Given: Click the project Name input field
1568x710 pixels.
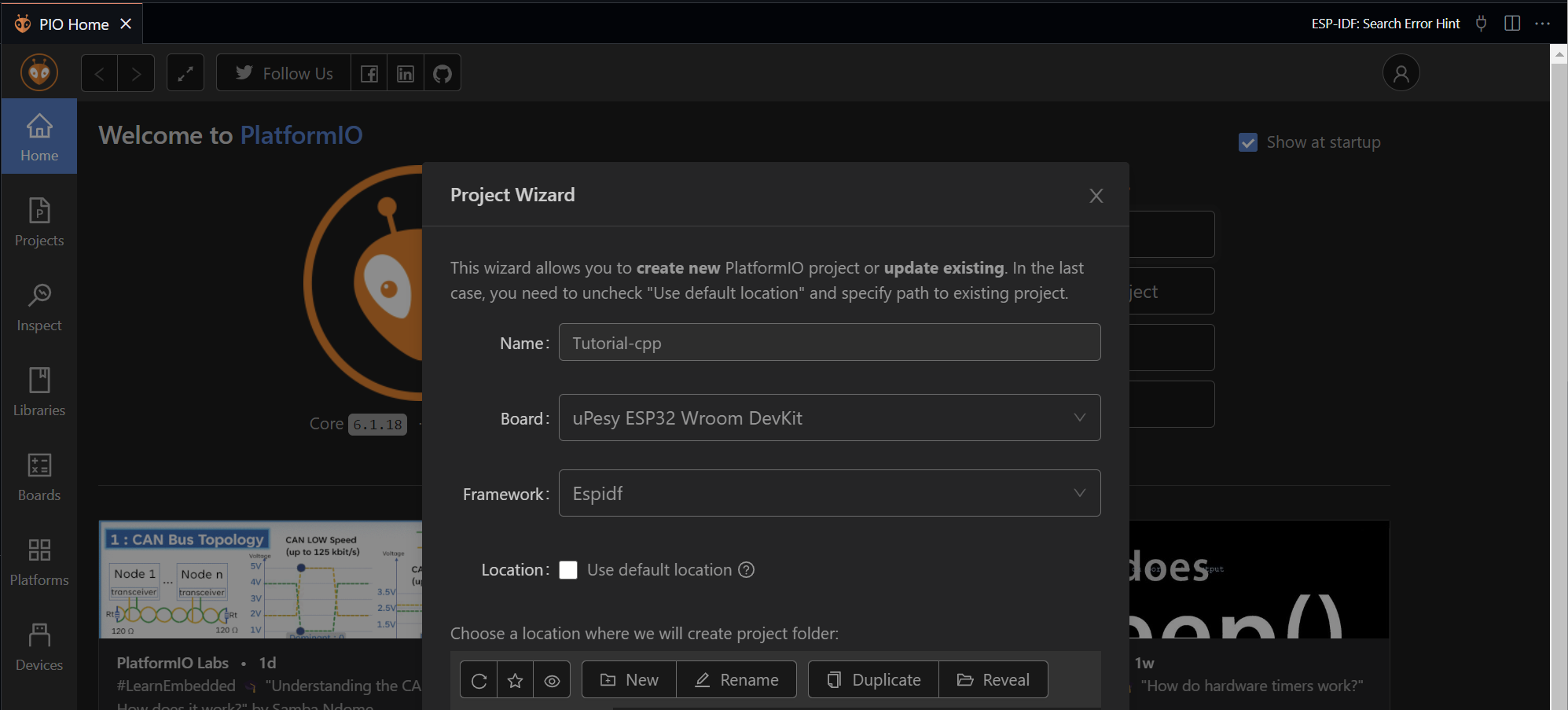Looking at the screenshot, I should (829, 343).
